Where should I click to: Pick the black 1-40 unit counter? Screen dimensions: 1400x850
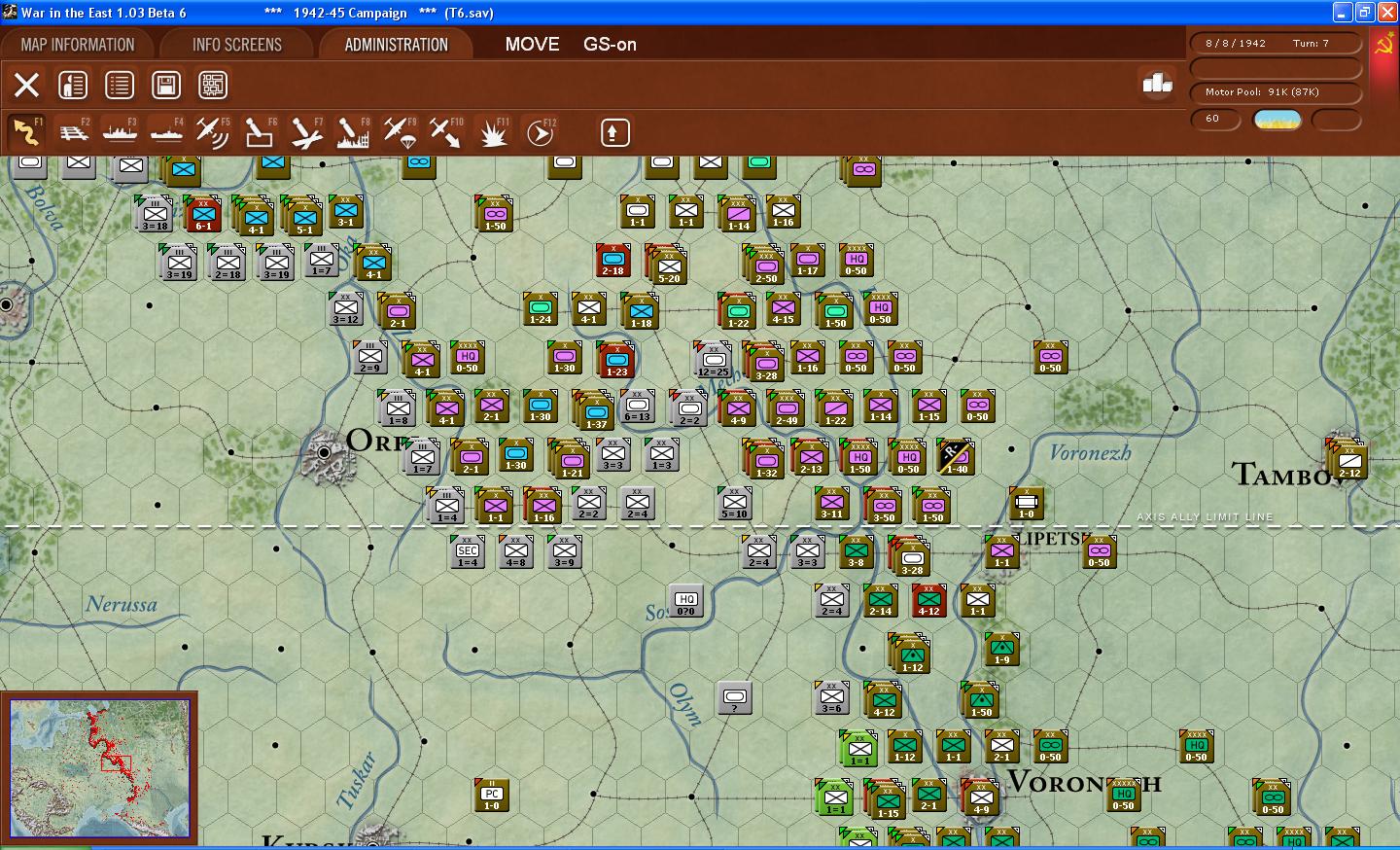coord(956,456)
